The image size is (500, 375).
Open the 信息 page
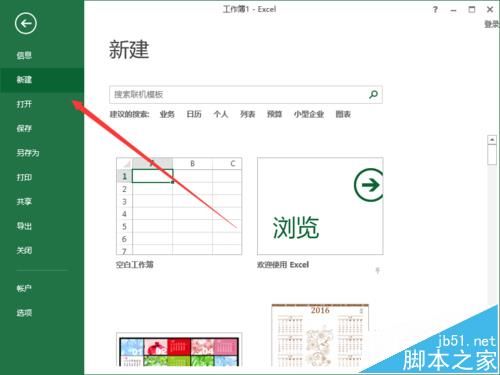[24, 55]
